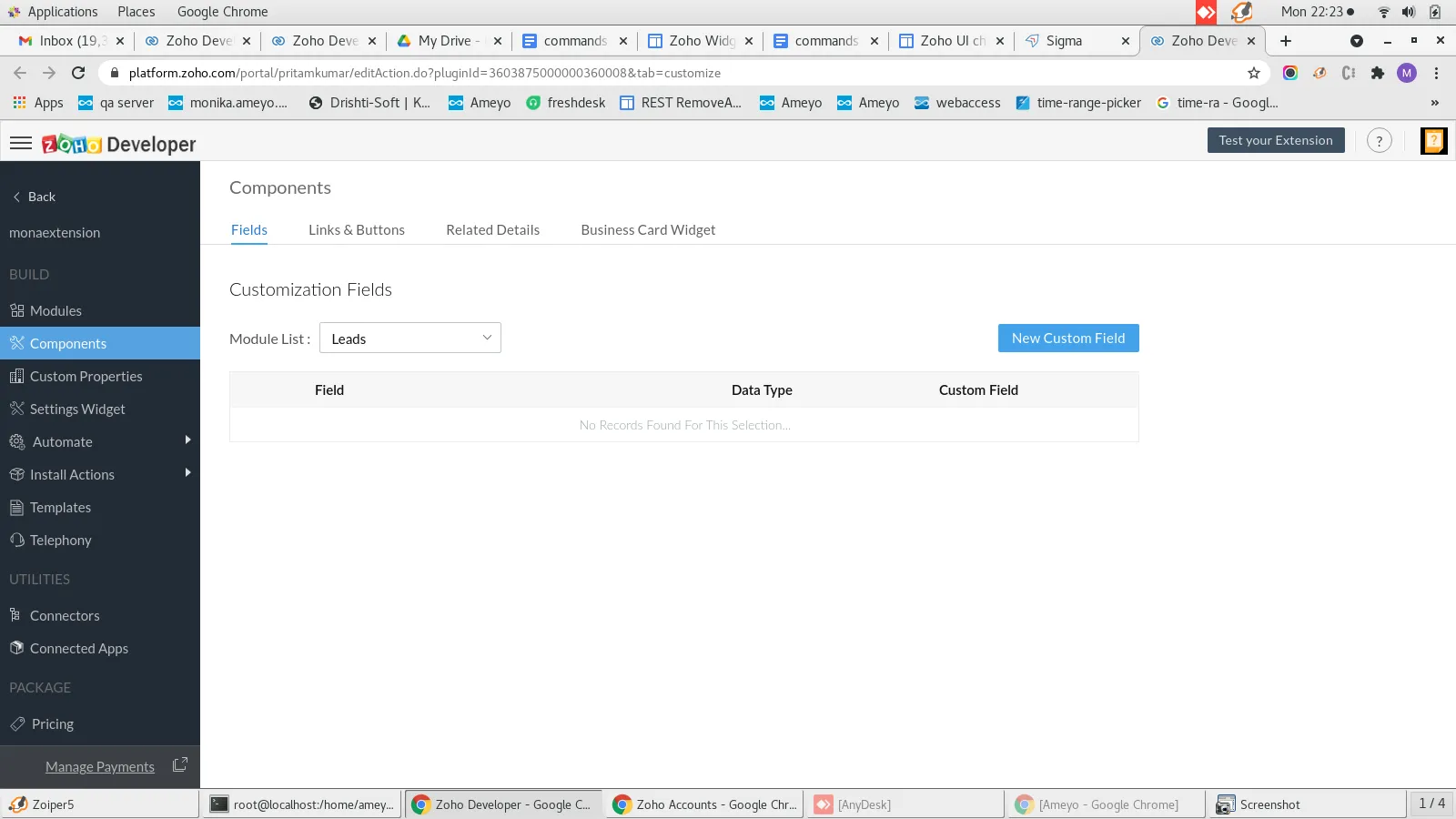Viewport: 1456px width, 819px height.
Task: Open the My Drive browser tab
Action: coord(449,41)
